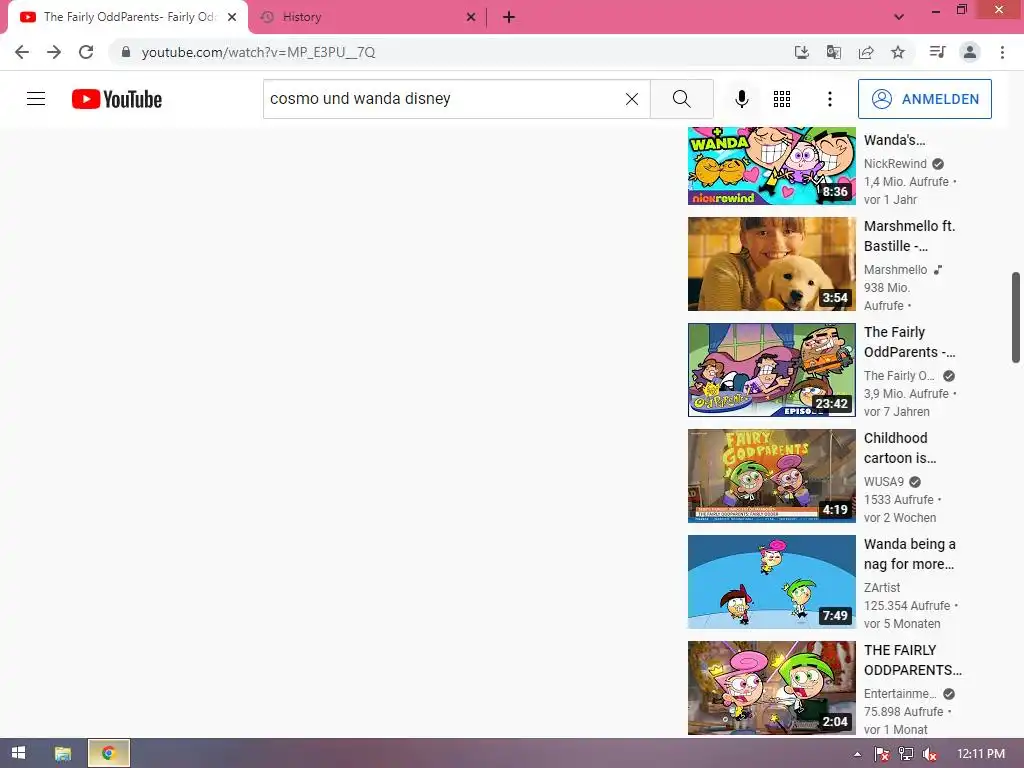Go to the YouTube home logo
The height and width of the screenshot is (768, 1024).
pyautogui.click(x=117, y=99)
